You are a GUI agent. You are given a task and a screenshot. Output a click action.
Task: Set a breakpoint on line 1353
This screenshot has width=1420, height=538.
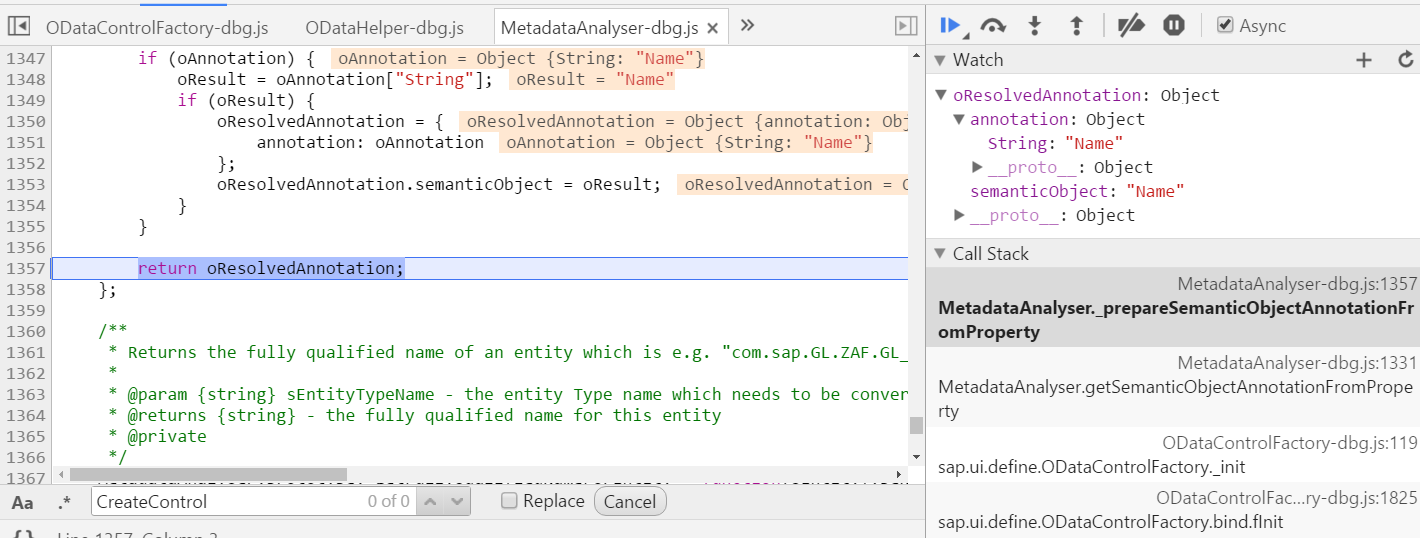(26, 184)
